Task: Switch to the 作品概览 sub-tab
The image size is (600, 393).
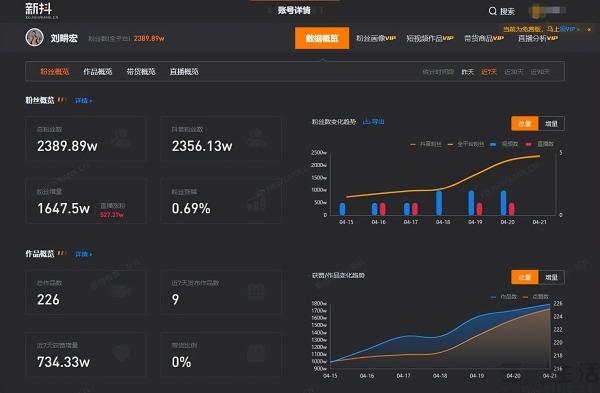Action: tap(98, 72)
